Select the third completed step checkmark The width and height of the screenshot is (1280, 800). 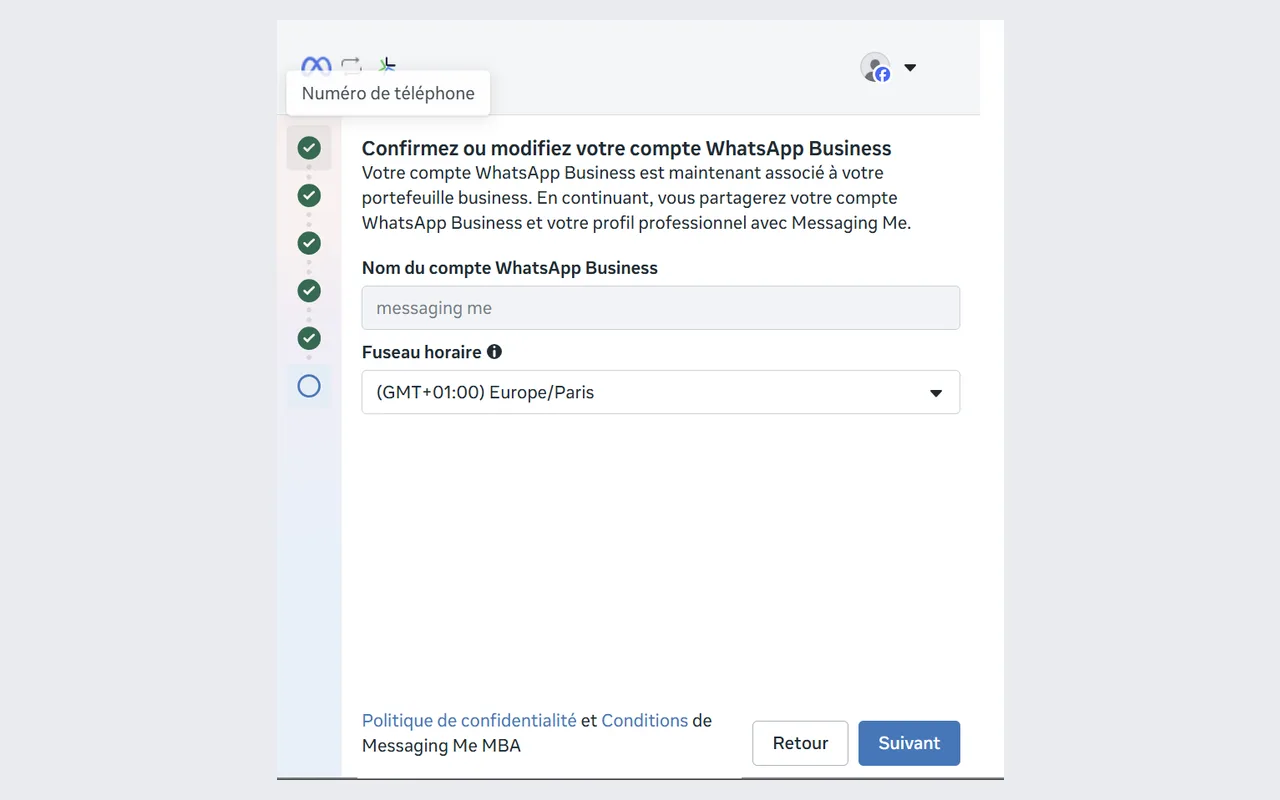pos(309,243)
